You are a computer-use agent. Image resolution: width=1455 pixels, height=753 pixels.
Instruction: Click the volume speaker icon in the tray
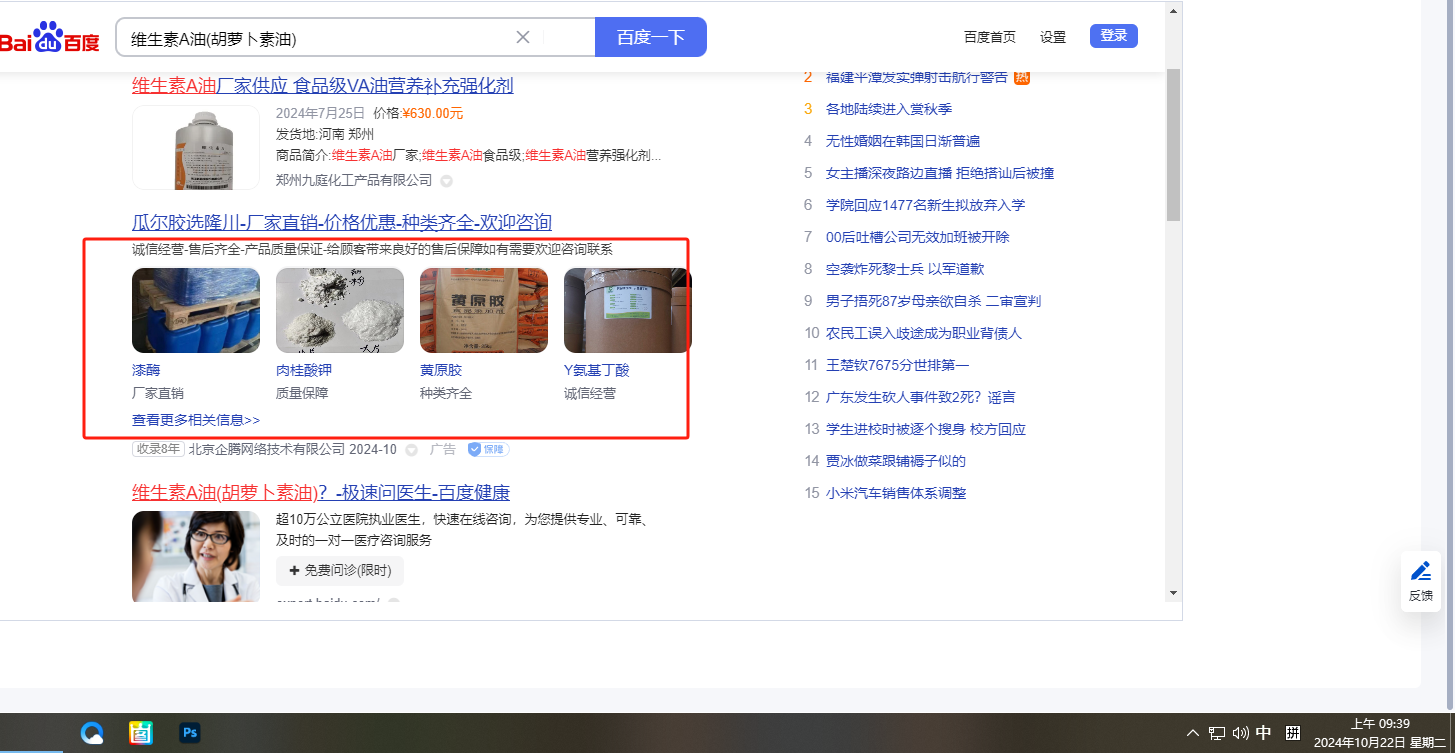1240,733
